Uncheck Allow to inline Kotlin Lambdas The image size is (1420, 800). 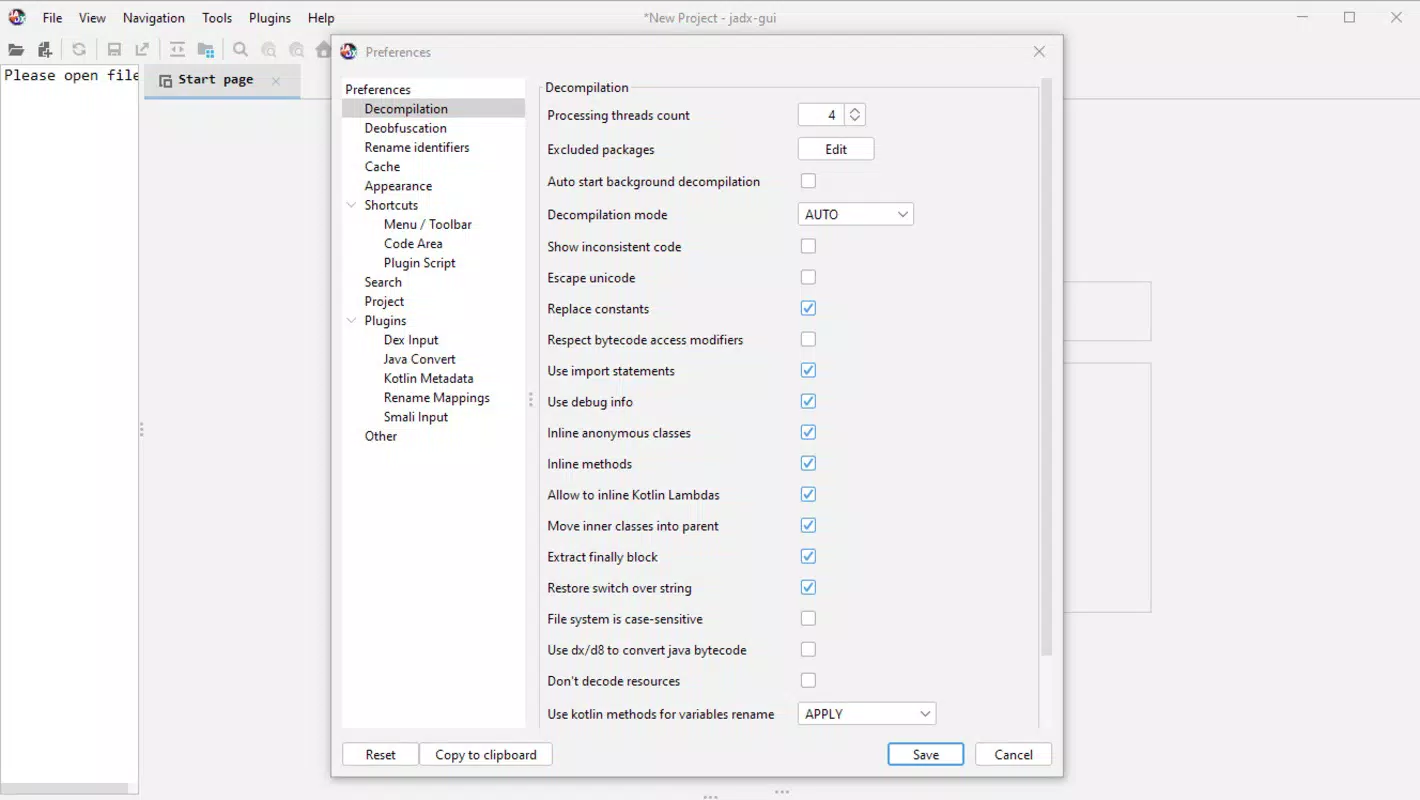[x=808, y=494]
